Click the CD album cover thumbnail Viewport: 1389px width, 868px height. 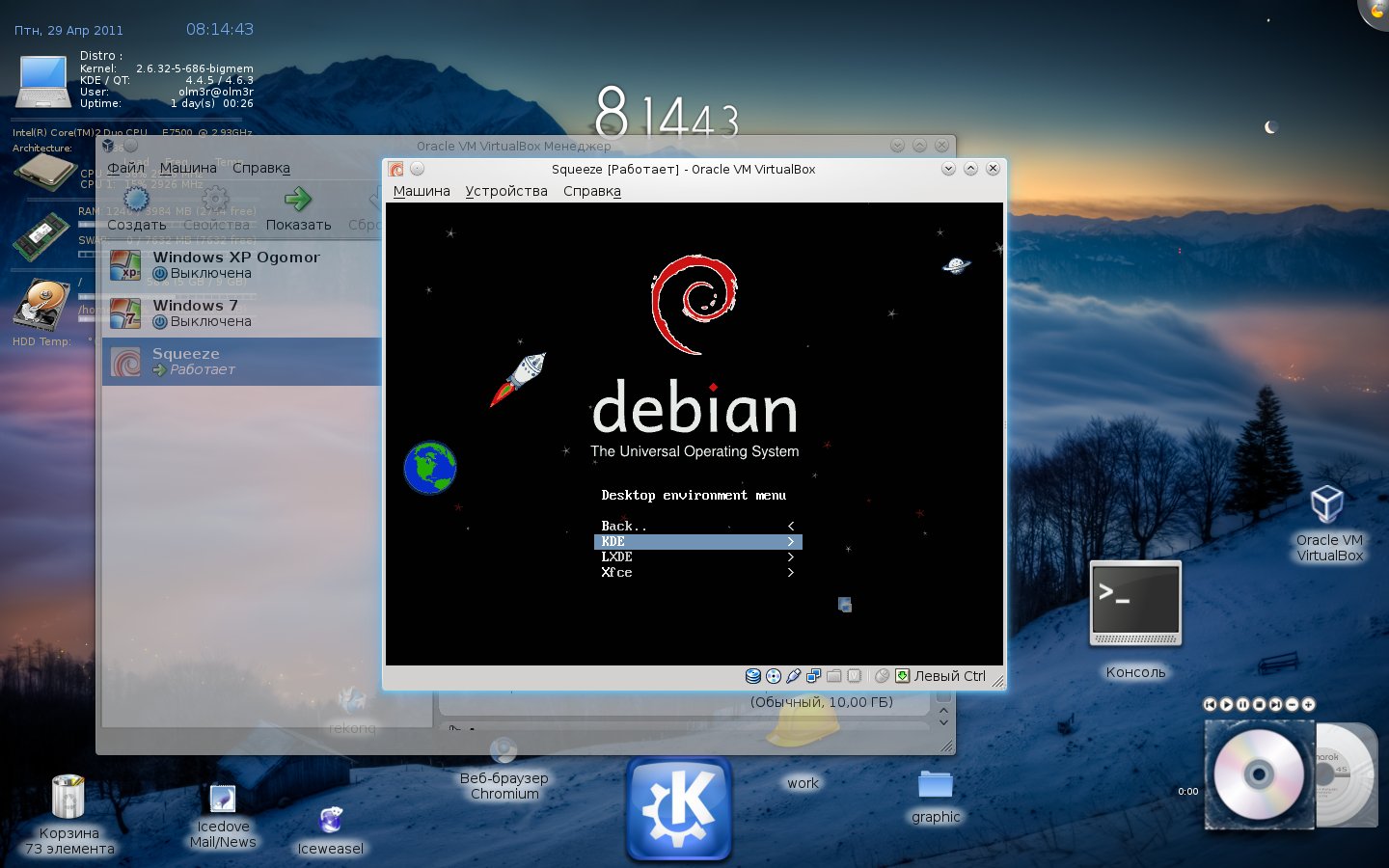[x=1260, y=774]
